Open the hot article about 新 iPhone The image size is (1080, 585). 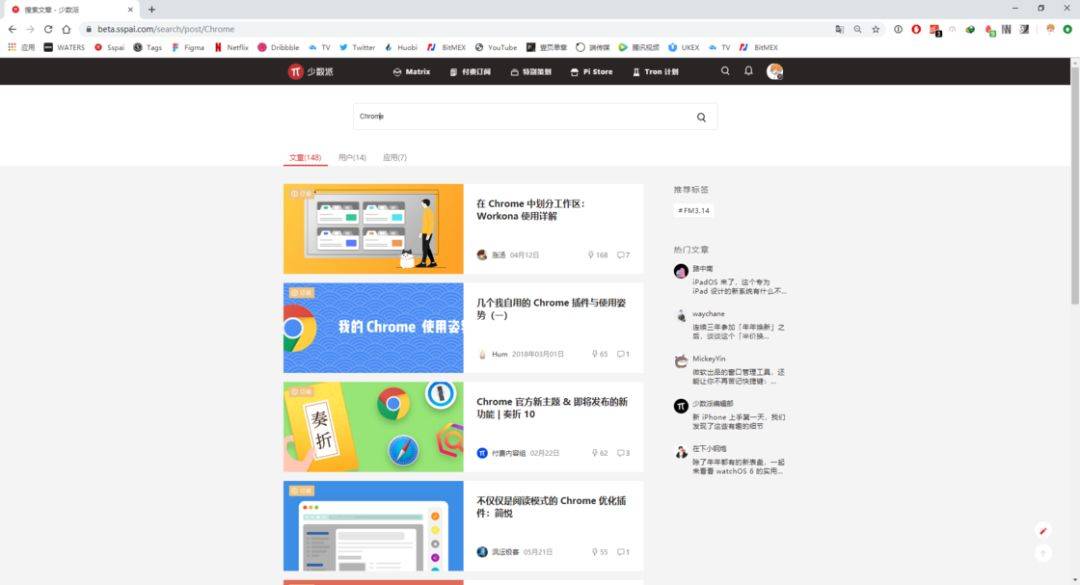coord(738,422)
